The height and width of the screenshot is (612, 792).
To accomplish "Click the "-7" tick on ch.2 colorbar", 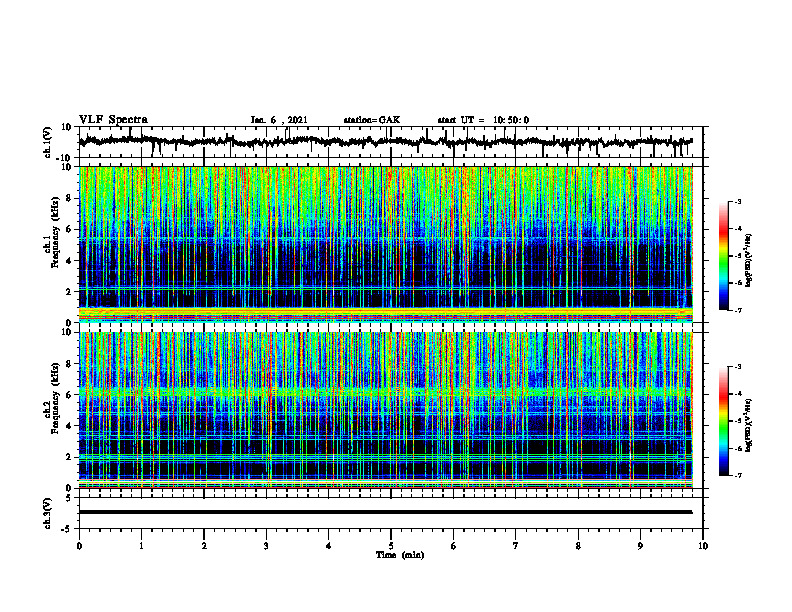I will tap(738, 476).
